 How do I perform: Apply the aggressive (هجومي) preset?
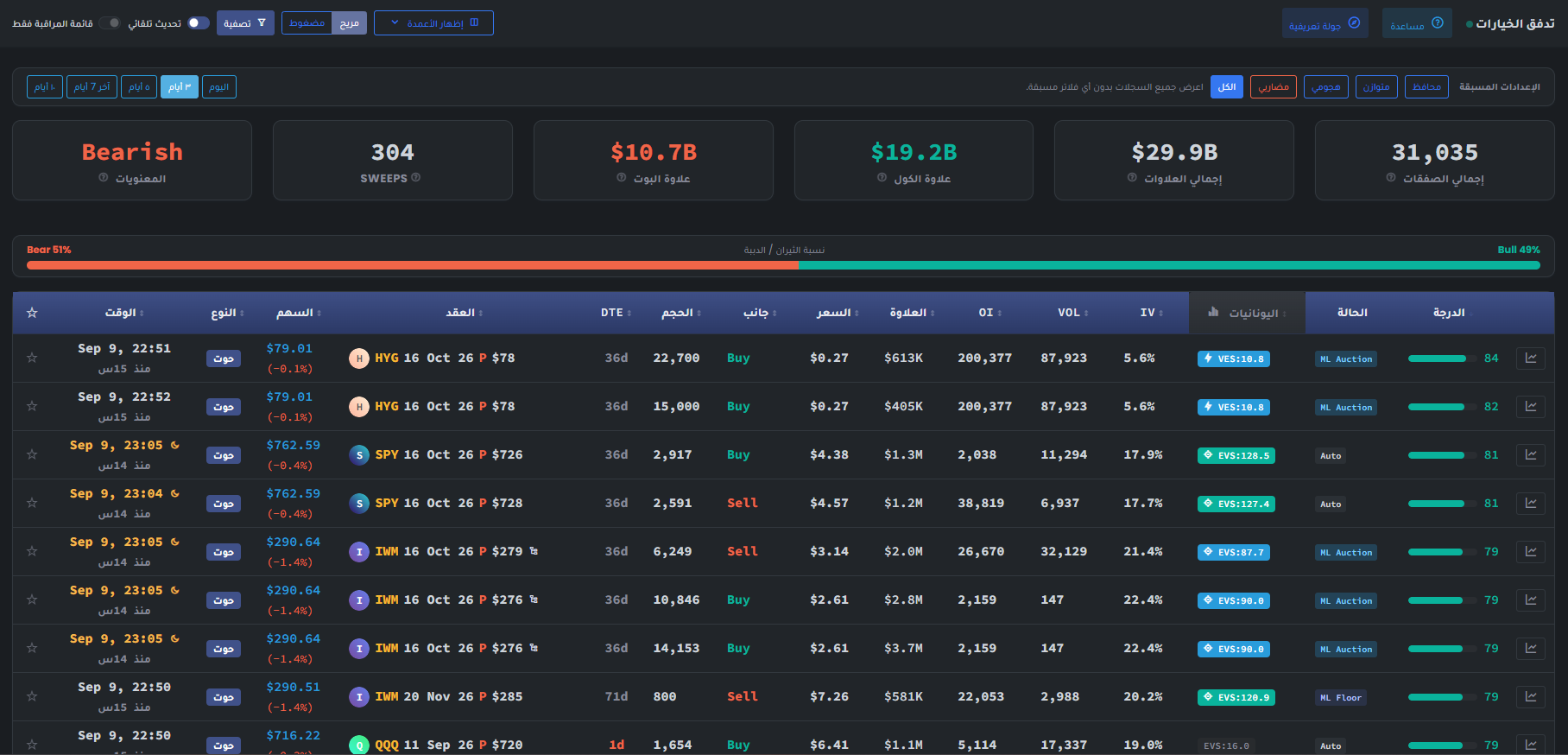tap(1326, 87)
